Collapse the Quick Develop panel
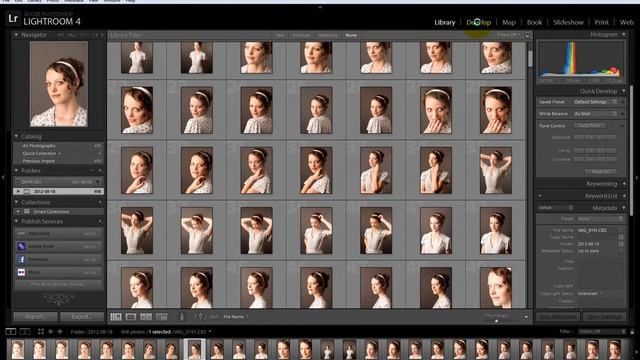Screen dimensions: 640x360 [x=624, y=91]
